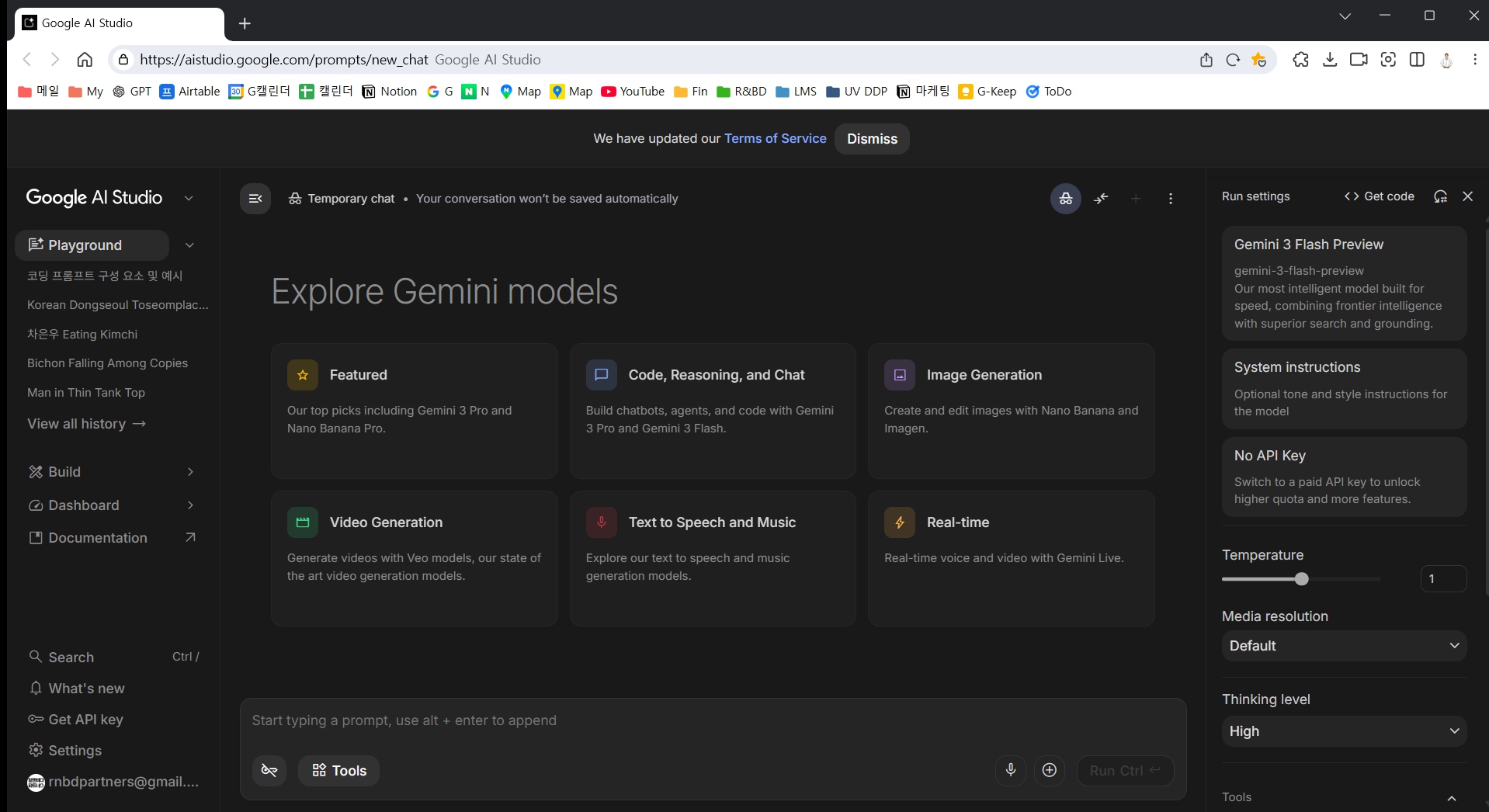Viewport: 1489px width, 812px height.
Task: Click Get API key in sidebar
Action: click(x=76, y=720)
